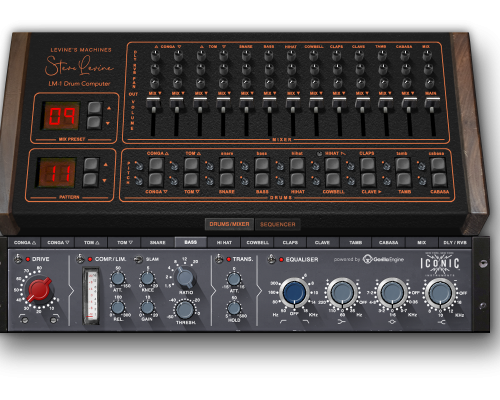Step pattern number down
The height and width of the screenshot is (400, 500).
click(91, 180)
